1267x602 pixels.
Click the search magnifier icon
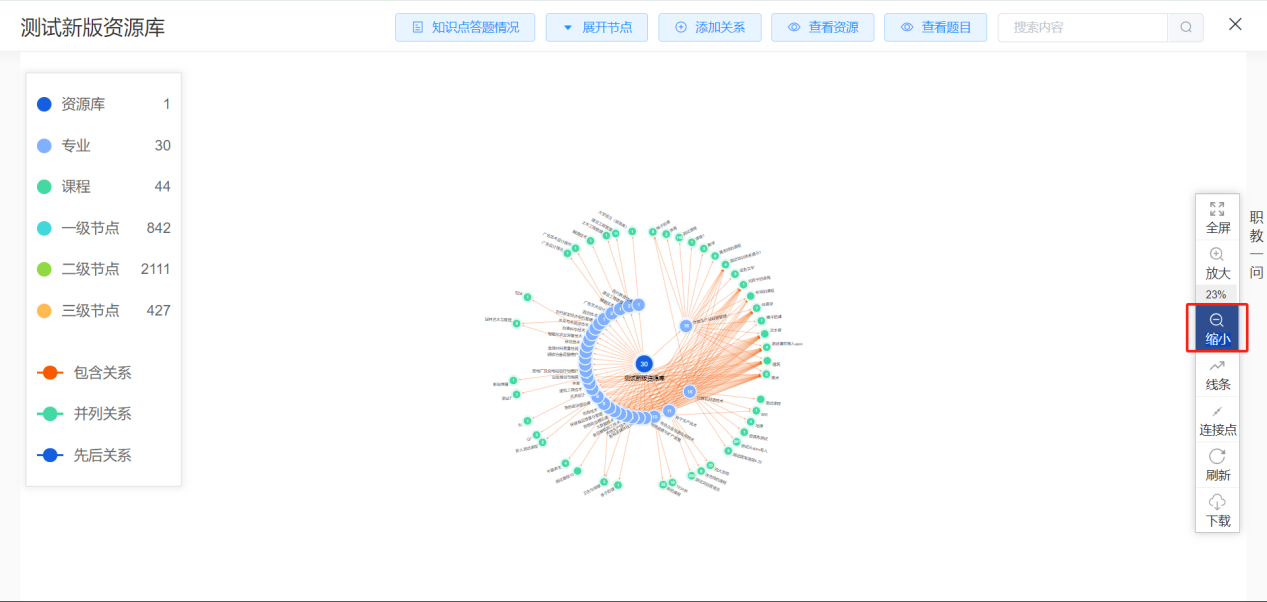[x=1185, y=28]
